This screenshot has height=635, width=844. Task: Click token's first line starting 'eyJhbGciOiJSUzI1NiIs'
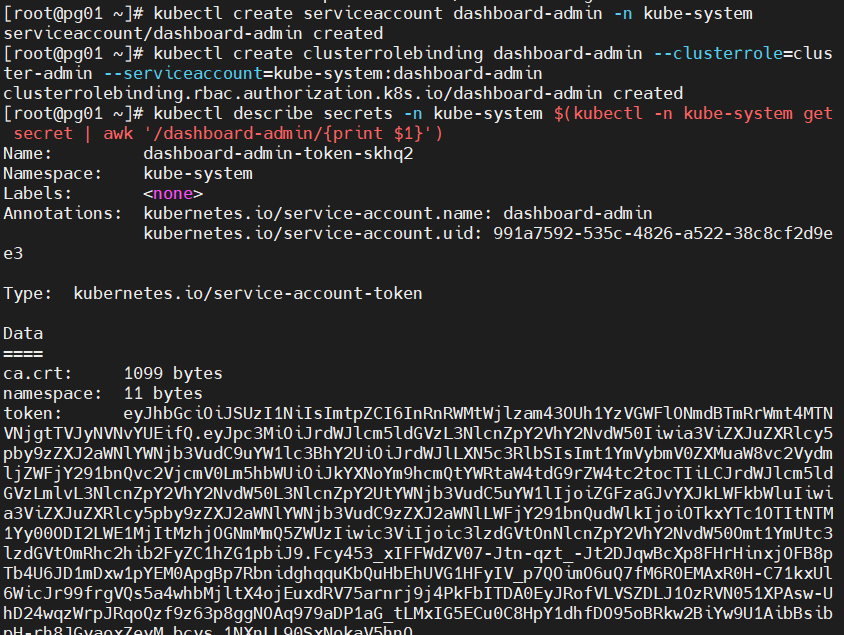[x=478, y=414]
